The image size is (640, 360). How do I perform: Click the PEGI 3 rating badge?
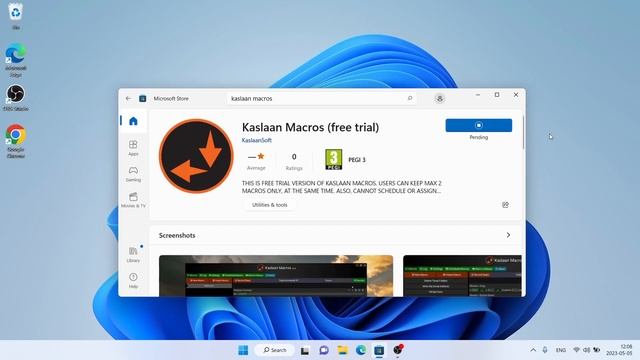click(333, 160)
